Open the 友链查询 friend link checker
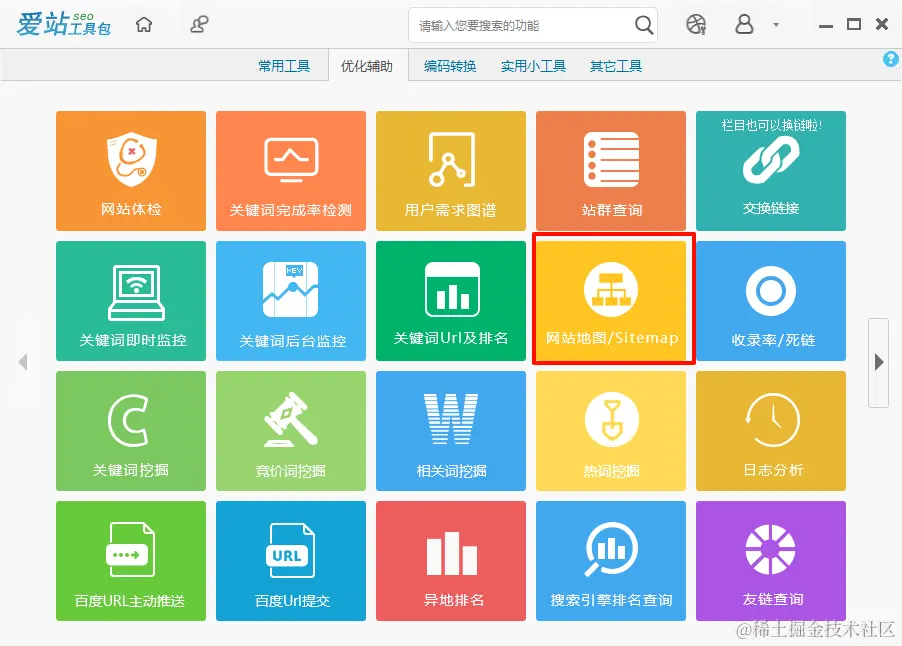 (x=771, y=560)
